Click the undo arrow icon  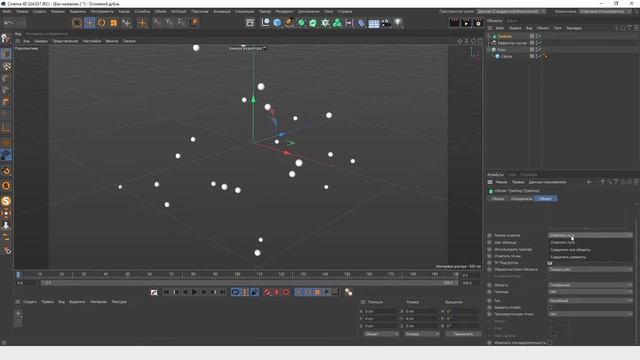[x=9, y=23]
